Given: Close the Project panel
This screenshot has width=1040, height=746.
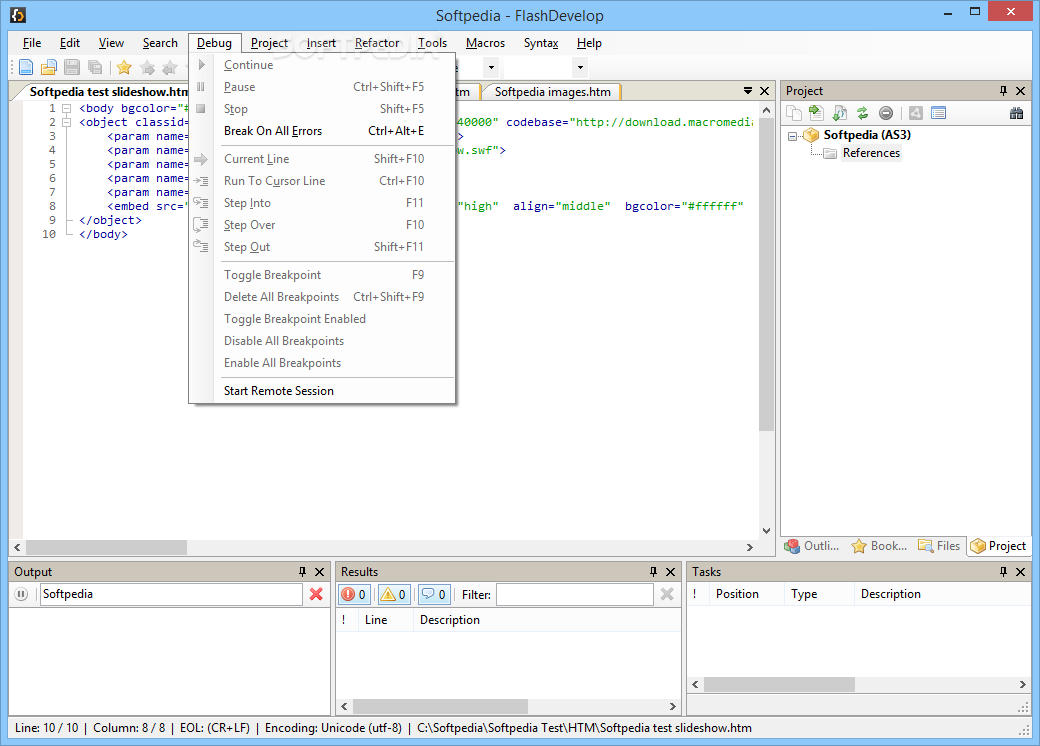Looking at the screenshot, I should tap(1020, 91).
